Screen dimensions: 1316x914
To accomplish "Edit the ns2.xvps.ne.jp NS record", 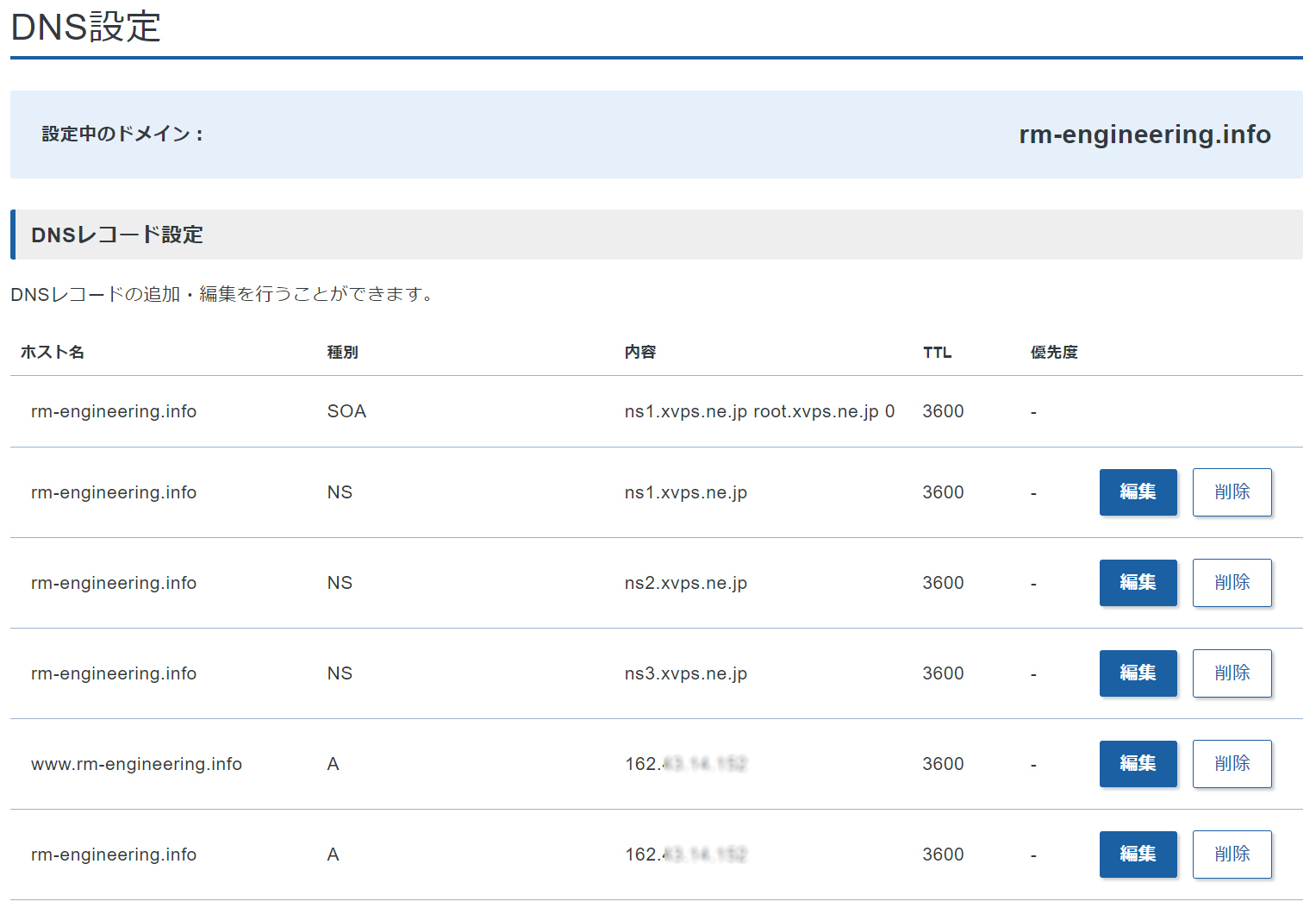I will pos(1138,583).
